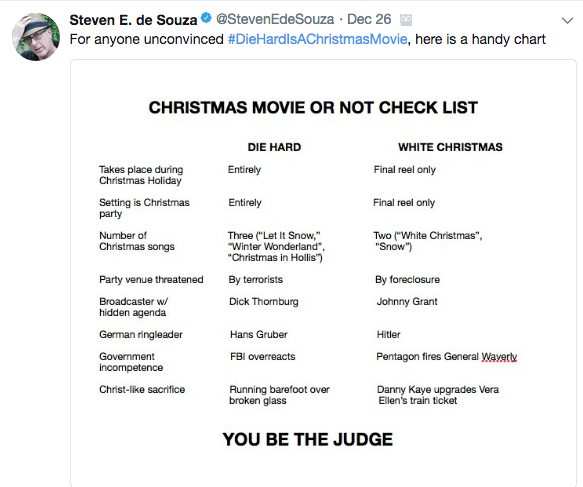The height and width of the screenshot is (487, 583).
Task: Click the Dec 26 timestamp
Action: (369, 19)
